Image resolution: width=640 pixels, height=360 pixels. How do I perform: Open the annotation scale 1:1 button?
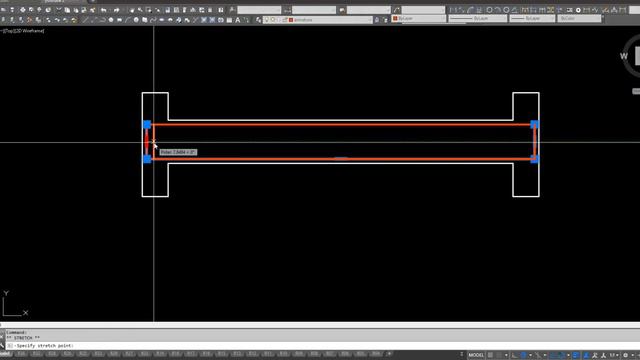point(612,355)
